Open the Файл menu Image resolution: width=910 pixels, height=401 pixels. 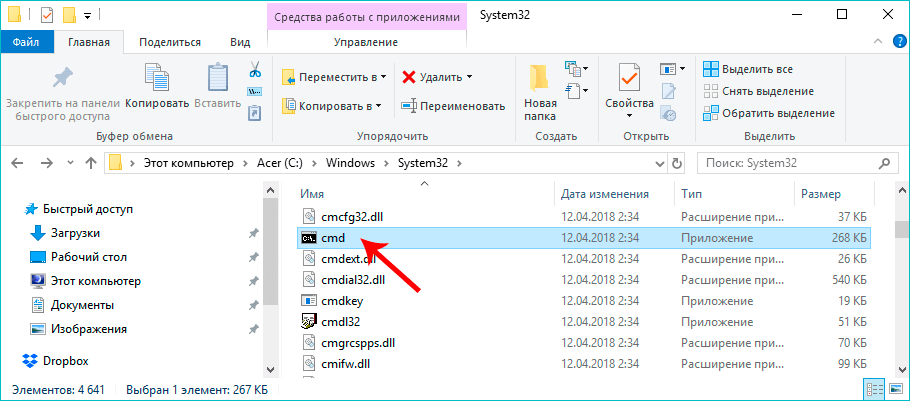(x=27, y=42)
